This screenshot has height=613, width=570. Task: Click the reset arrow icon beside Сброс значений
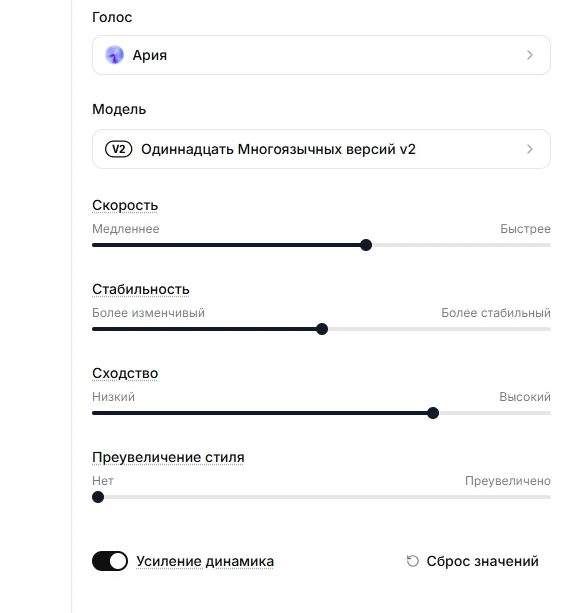tap(412, 561)
